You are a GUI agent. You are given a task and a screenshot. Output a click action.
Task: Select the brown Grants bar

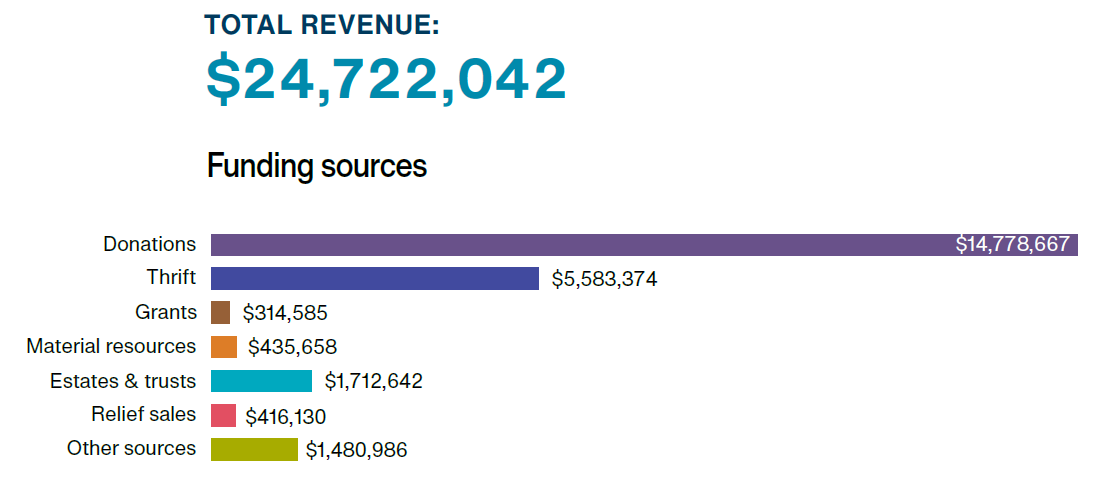click(x=220, y=313)
